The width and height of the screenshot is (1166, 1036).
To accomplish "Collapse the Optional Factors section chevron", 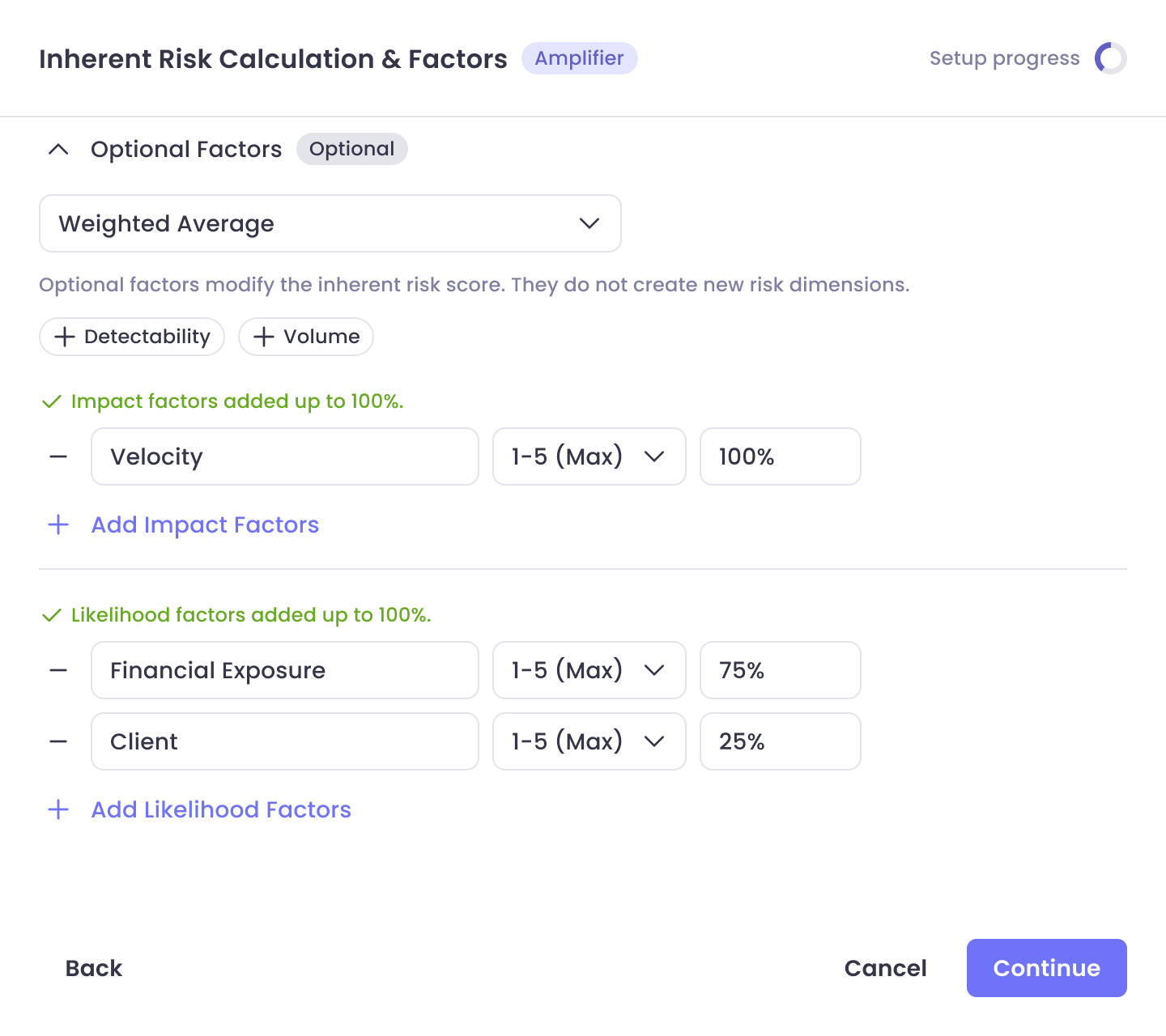I will pyautogui.click(x=58, y=149).
